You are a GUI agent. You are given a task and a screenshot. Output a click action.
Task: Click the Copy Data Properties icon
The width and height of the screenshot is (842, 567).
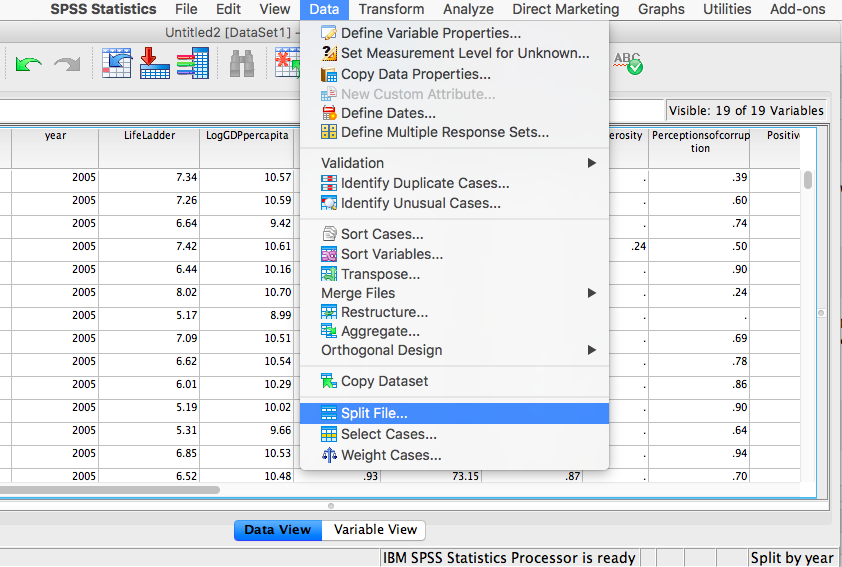tap(329, 74)
